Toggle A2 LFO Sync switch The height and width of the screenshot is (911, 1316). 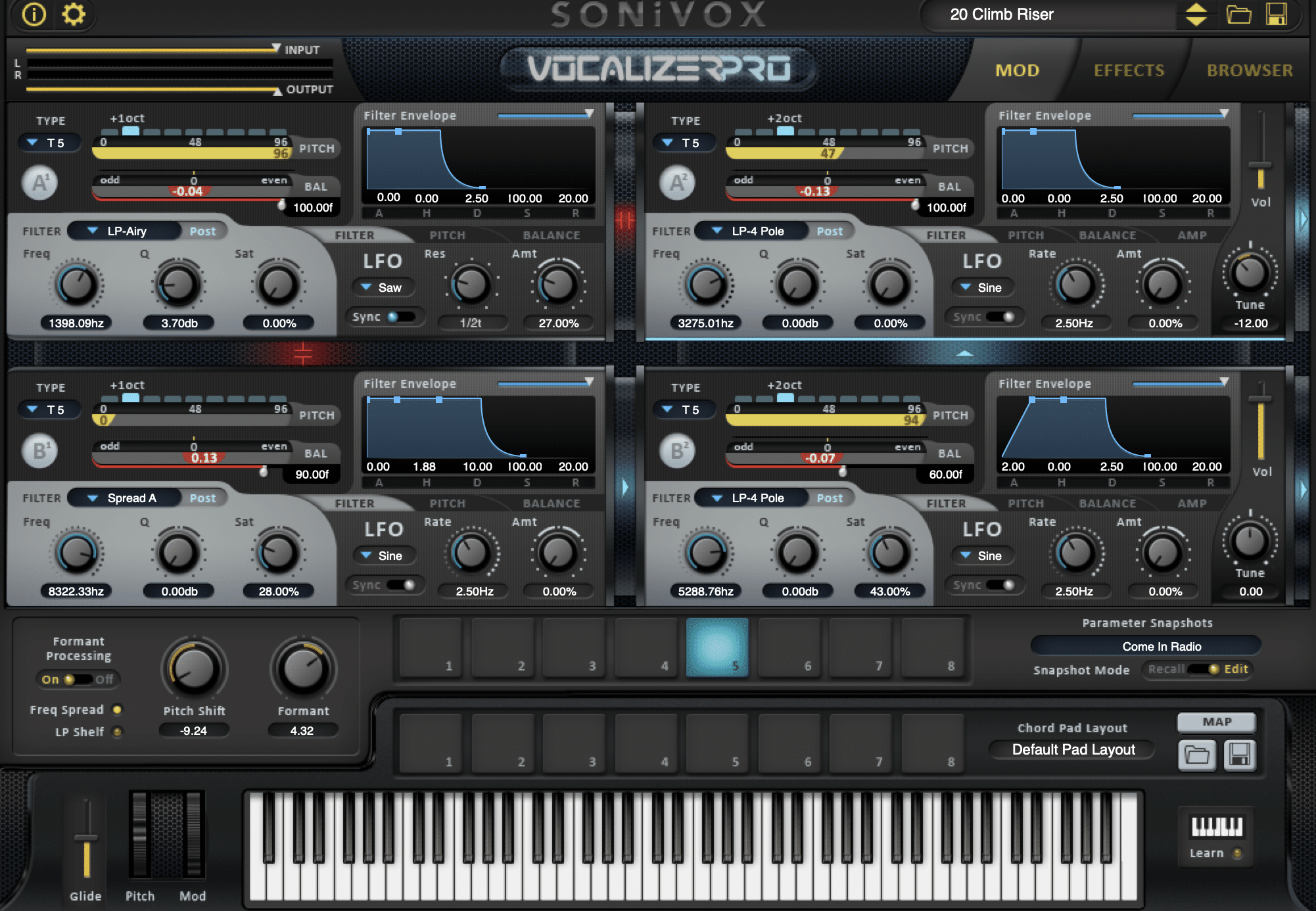click(1000, 317)
